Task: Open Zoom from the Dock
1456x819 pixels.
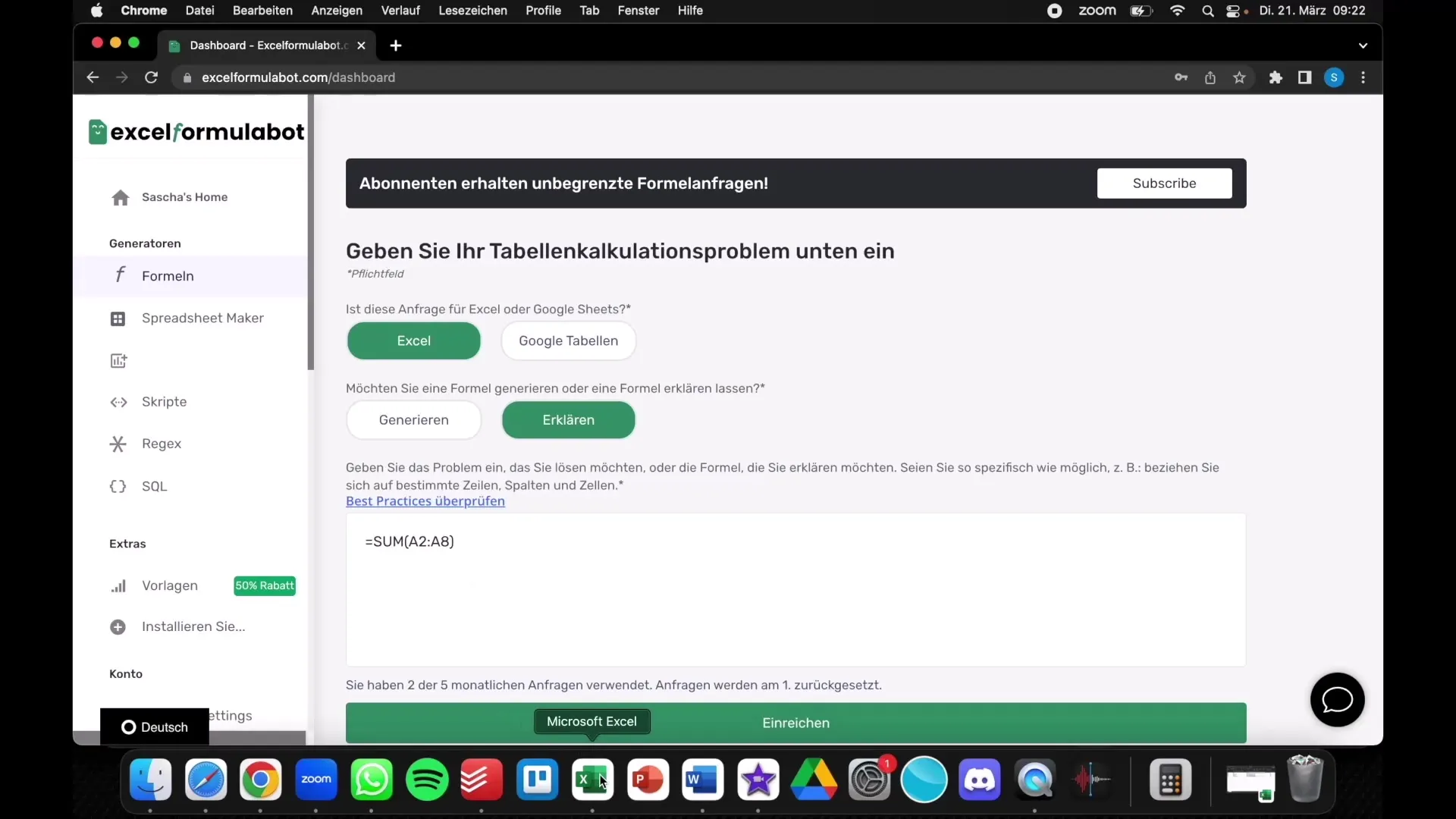Action: pyautogui.click(x=316, y=780)
